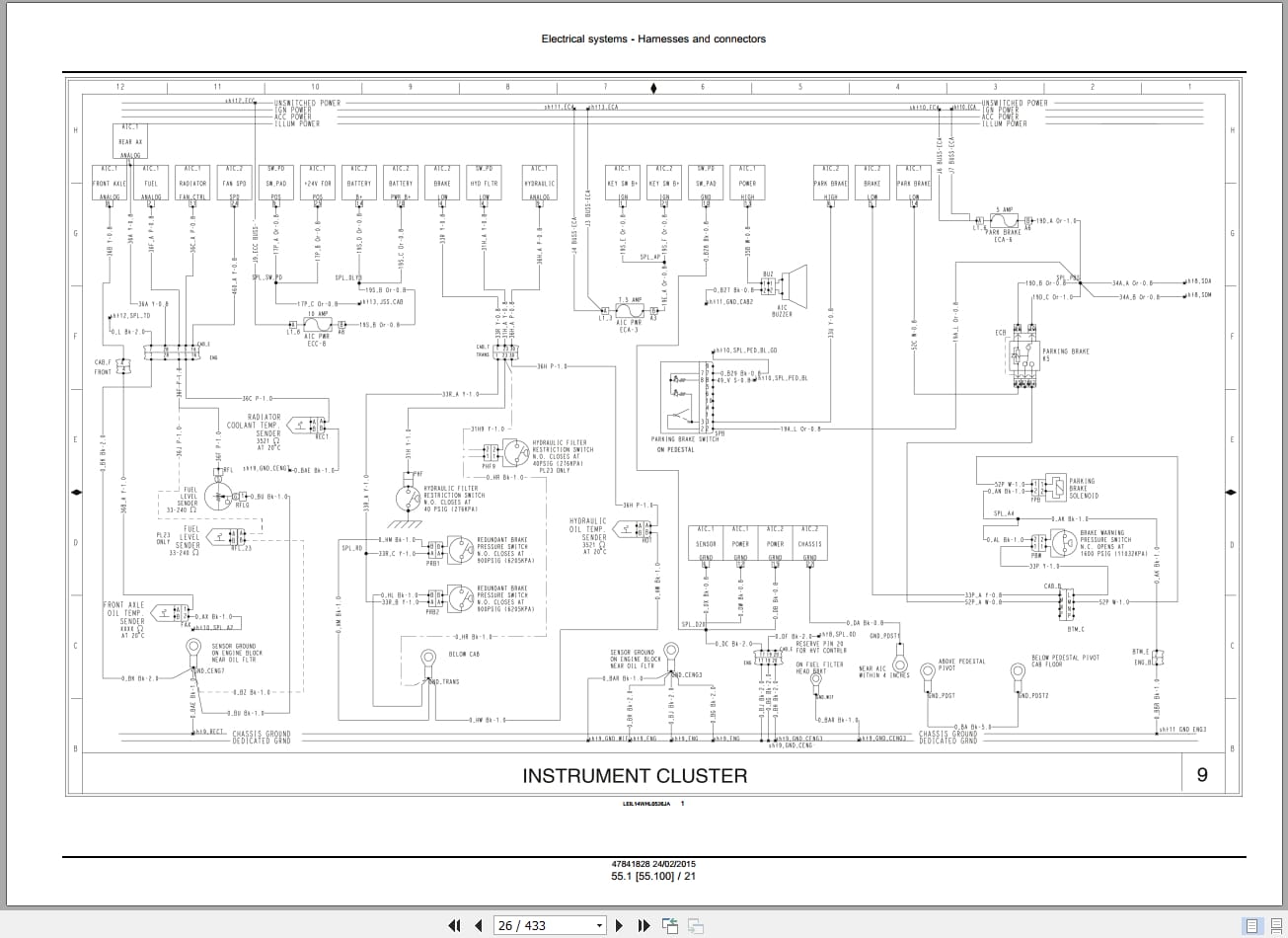Image resolution: width=1288 pixels, height=938 pixels.
Task: Click the sheet number 9 in title block
Action: click(x=1202, y=775)
